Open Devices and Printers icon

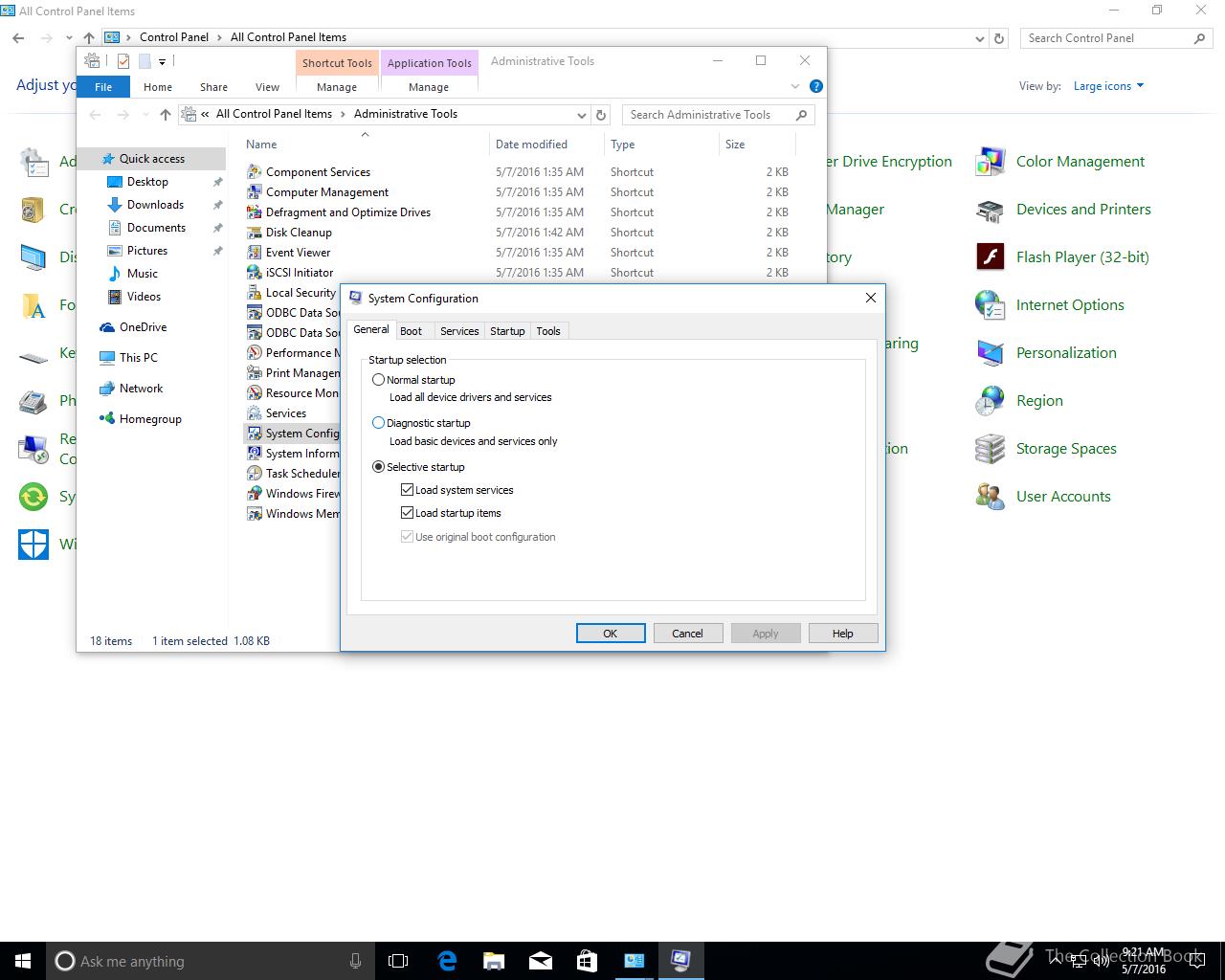click(x=990, y=210)
